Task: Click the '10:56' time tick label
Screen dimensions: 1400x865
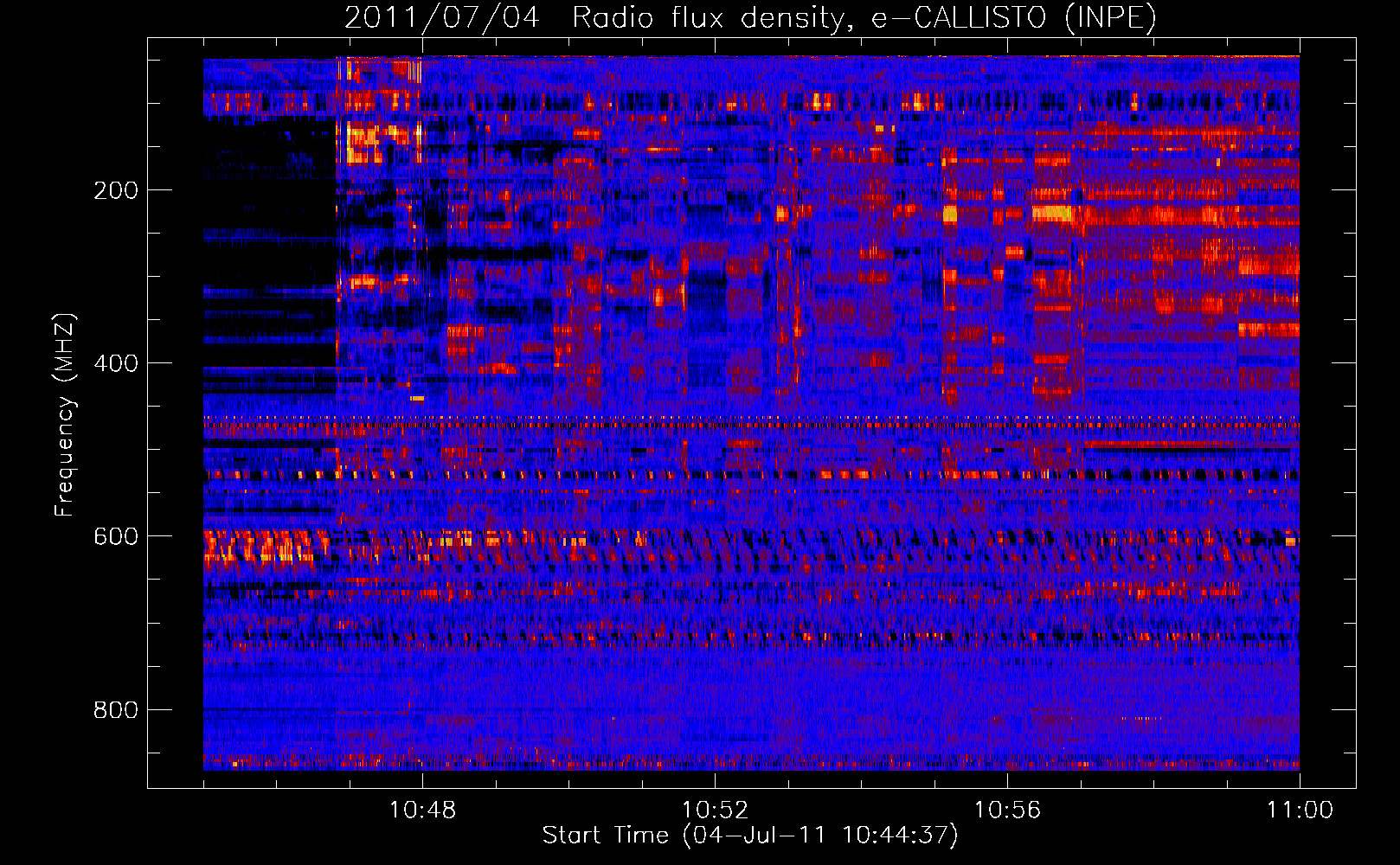Action: 1007,811
